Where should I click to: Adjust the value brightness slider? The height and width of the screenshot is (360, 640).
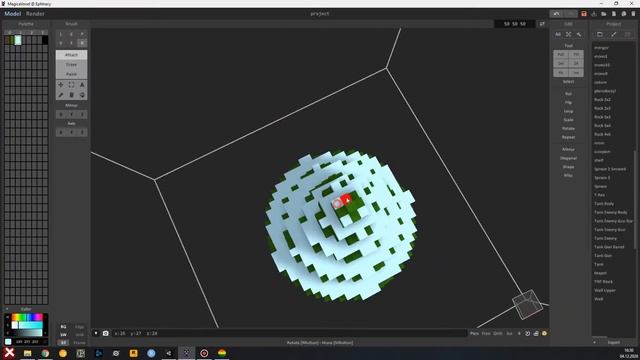[27, 333]
